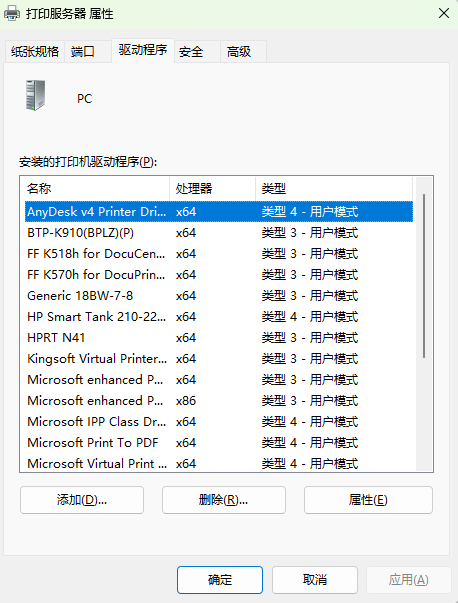Close the 打印服务器 属性 dialog
Viewport: 458px width, 603px height.
coord(444,13)
